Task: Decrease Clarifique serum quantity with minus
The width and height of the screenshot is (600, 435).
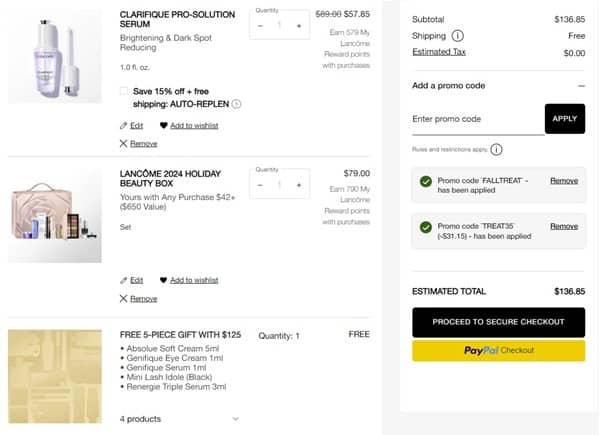Action: [x=260, y=25]
